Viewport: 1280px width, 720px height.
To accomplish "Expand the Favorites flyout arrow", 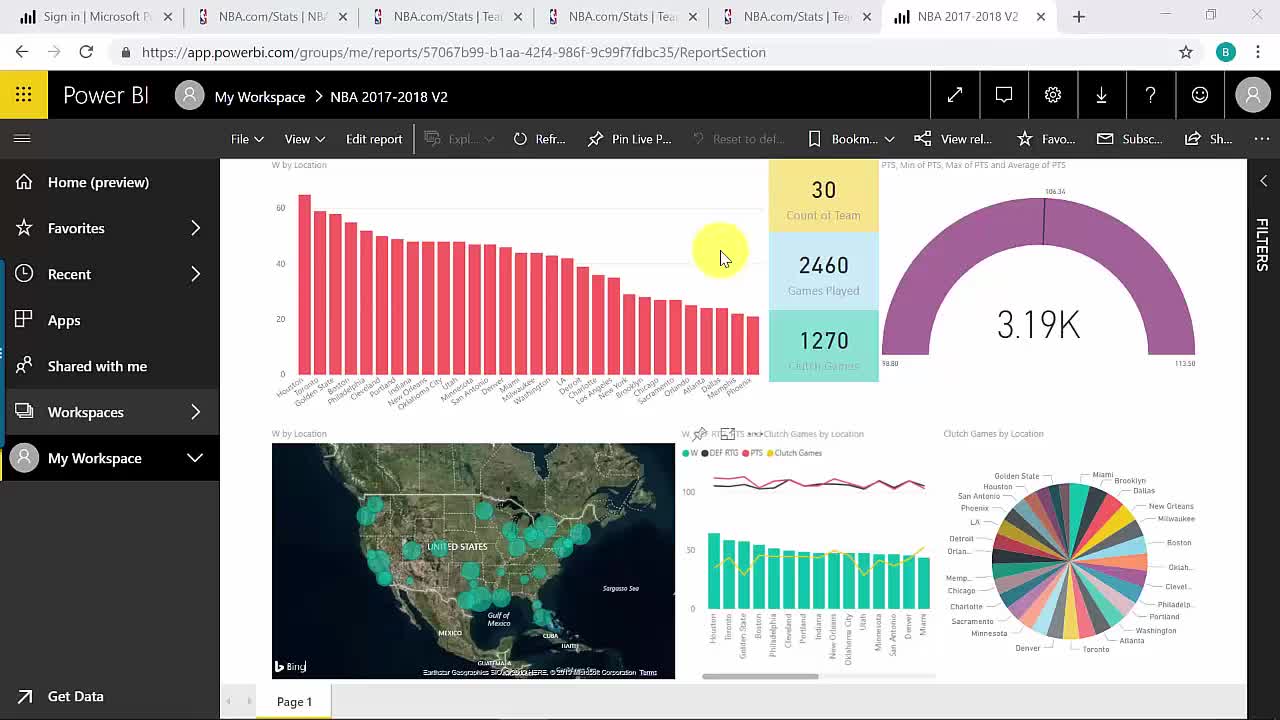I will (x=195, y=228).
